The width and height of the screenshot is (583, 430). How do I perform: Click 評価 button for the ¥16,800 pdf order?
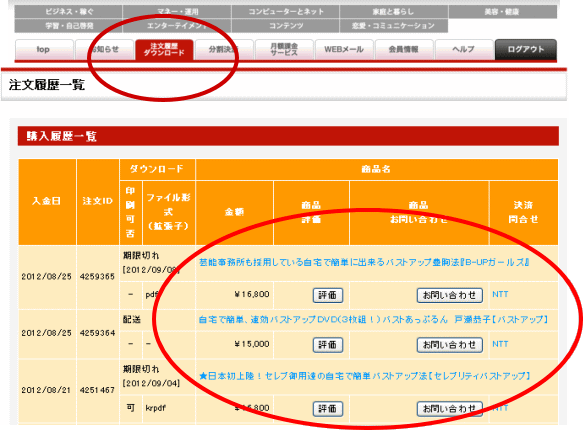pos(328,295)
